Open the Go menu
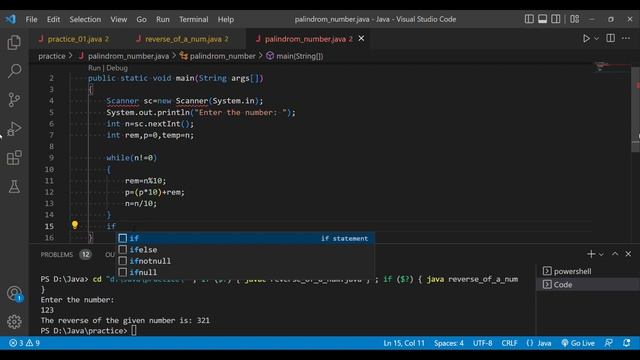This screenshot has height=360, width=640. tap(141, 19)
